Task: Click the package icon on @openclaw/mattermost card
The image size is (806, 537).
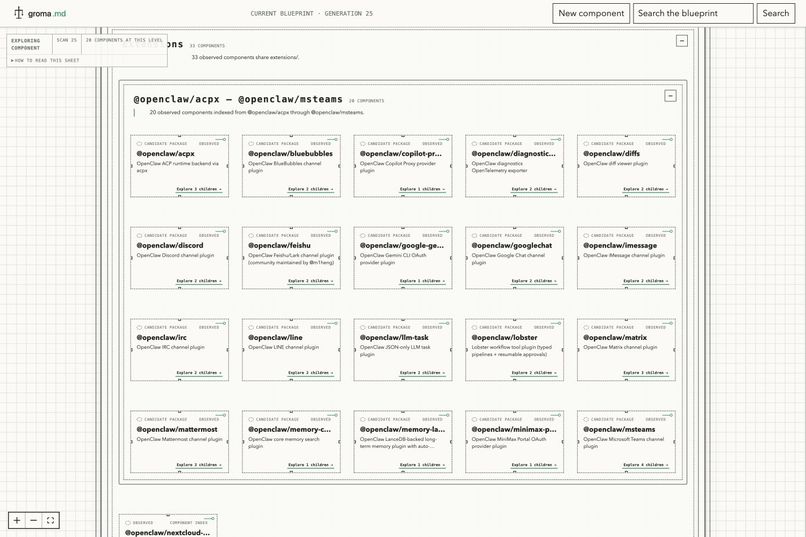Action: tap(139, 419)
